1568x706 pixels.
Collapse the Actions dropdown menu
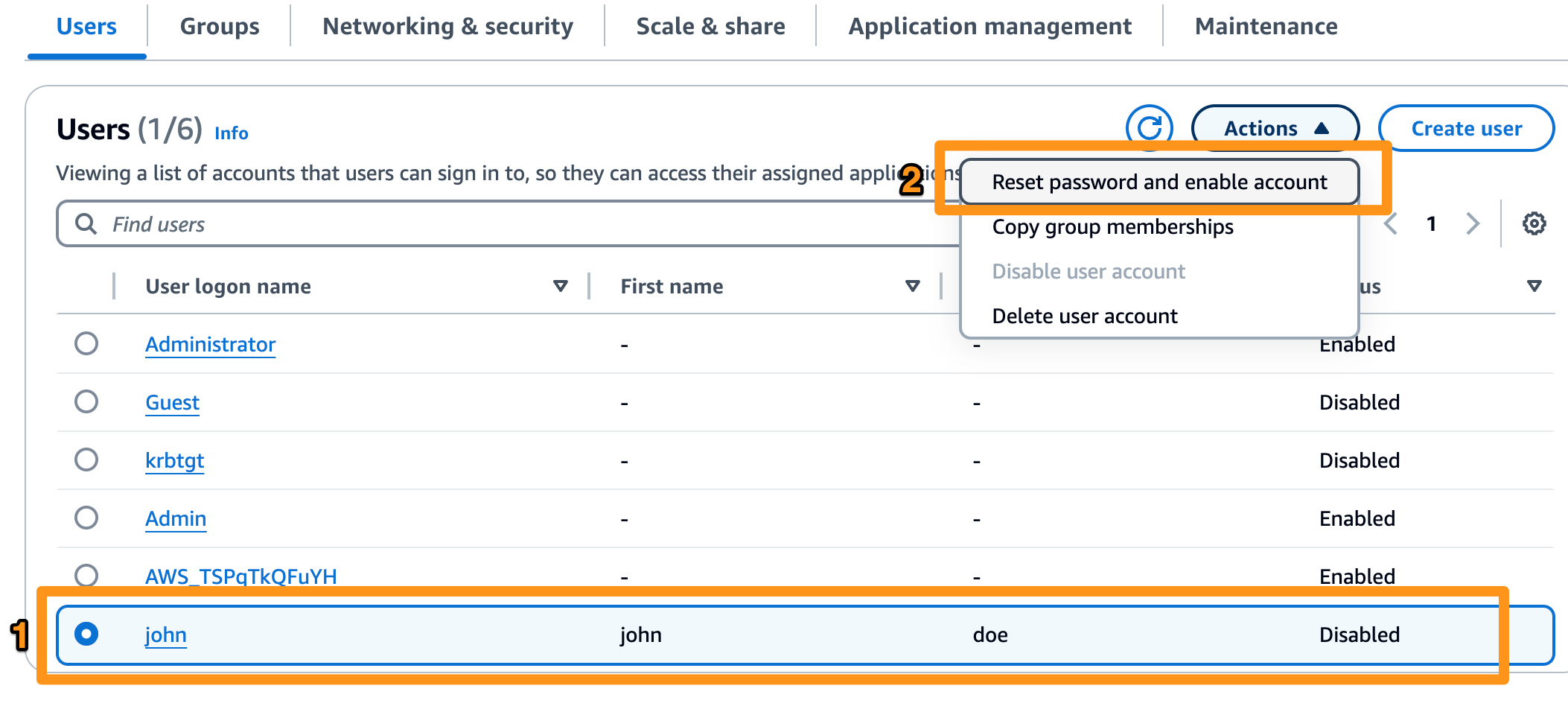click(1275, 127)
